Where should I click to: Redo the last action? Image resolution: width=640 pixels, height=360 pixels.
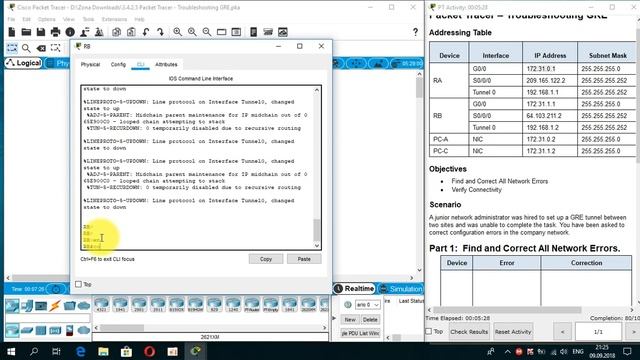click(160, 32)
